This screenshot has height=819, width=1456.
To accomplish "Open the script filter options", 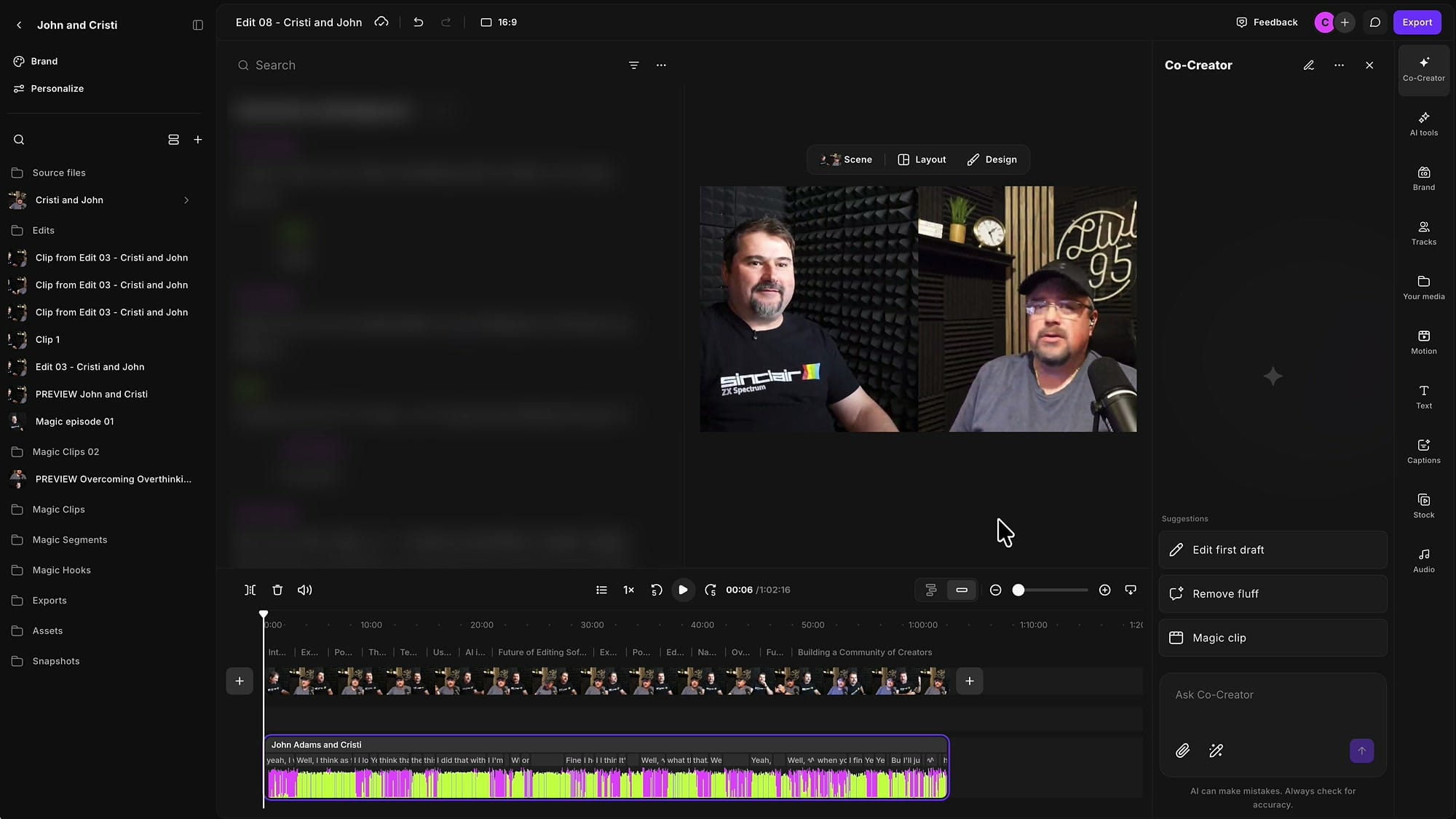I will point(633,66).
